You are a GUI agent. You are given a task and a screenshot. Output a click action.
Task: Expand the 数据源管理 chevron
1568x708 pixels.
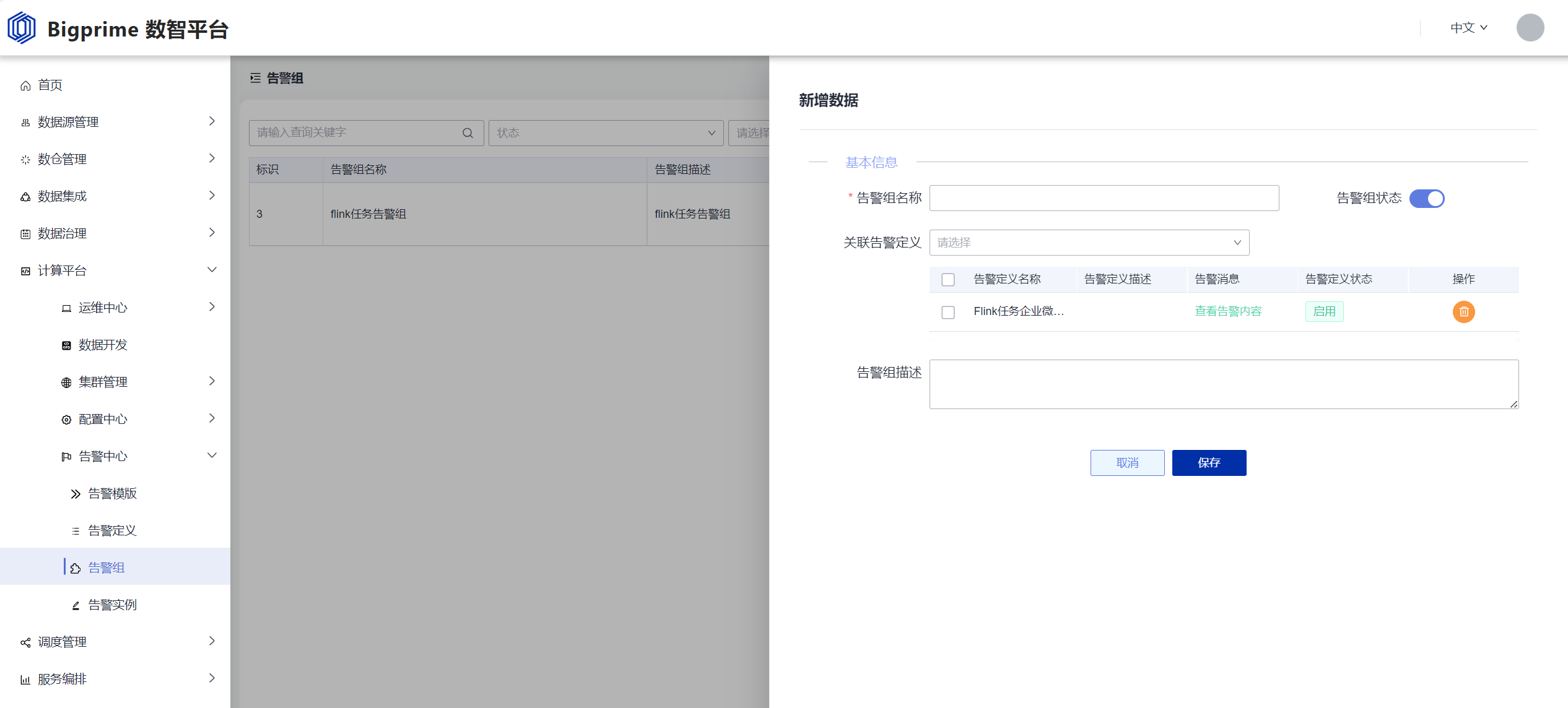[x=212, y=121]
